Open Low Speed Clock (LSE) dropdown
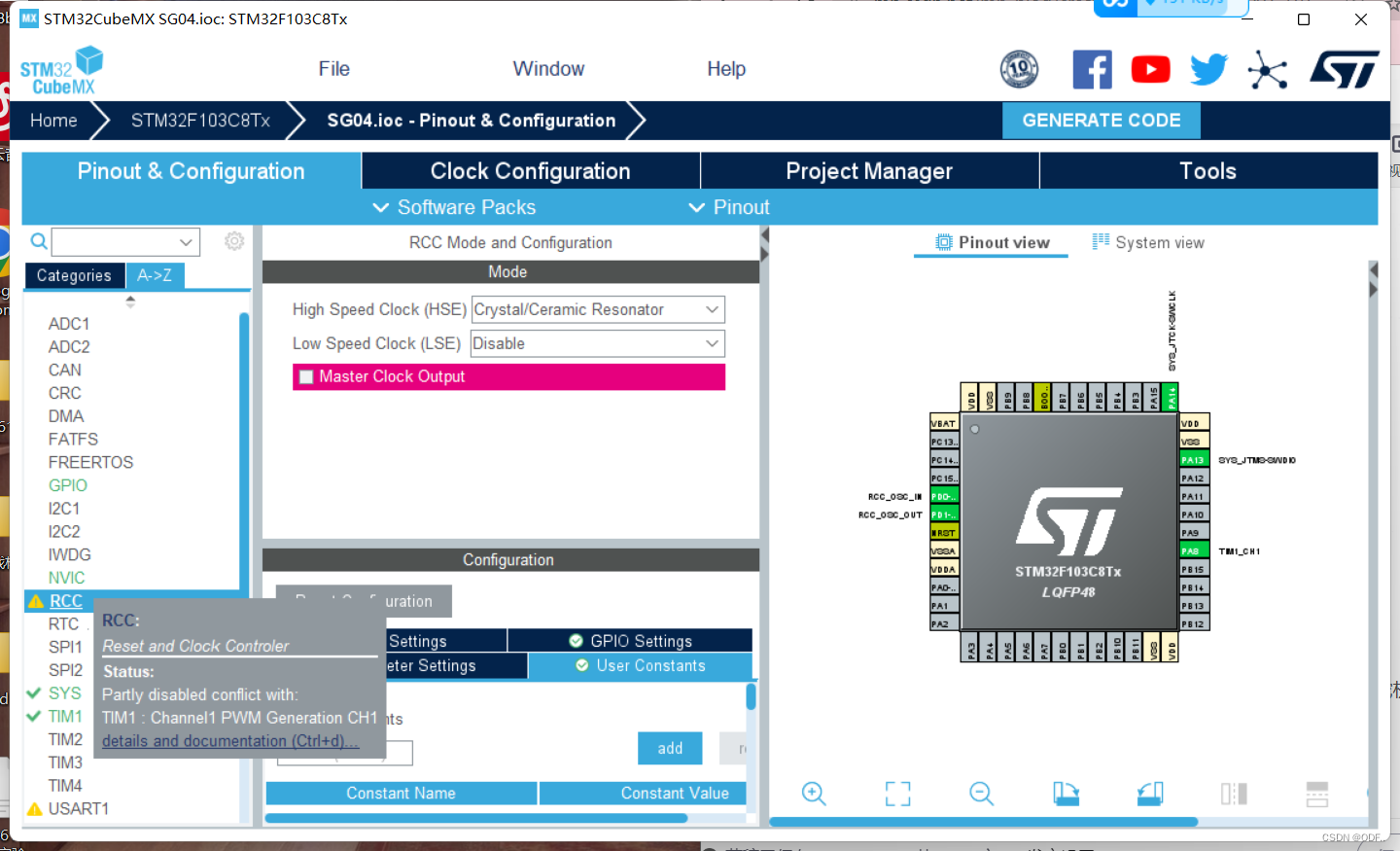This screenshot has height=851, width=1400. tap(598, 344)
